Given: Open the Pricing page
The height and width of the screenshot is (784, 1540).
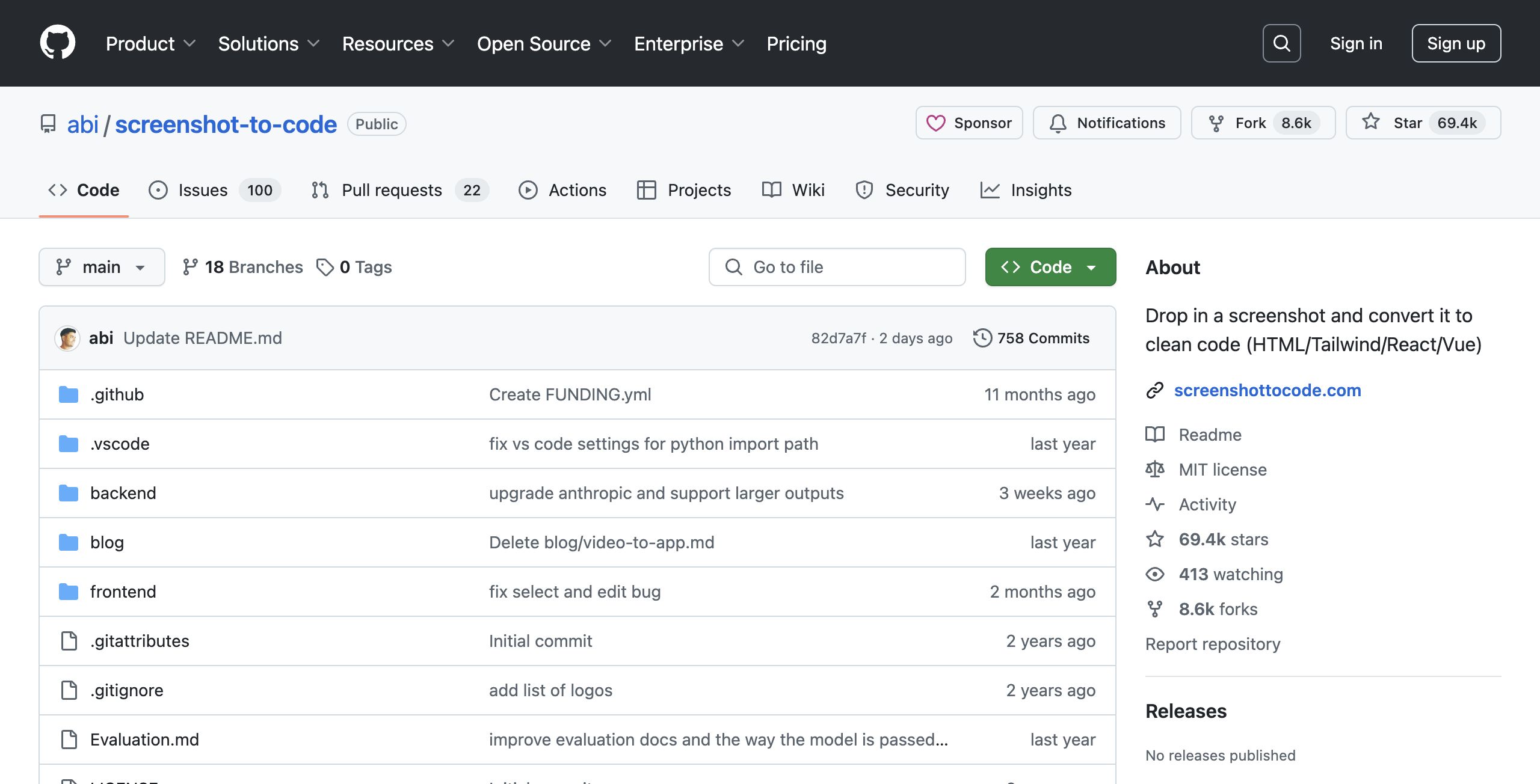Looking at the screenshot, I should pyautogui.click(x=796, y=43).
